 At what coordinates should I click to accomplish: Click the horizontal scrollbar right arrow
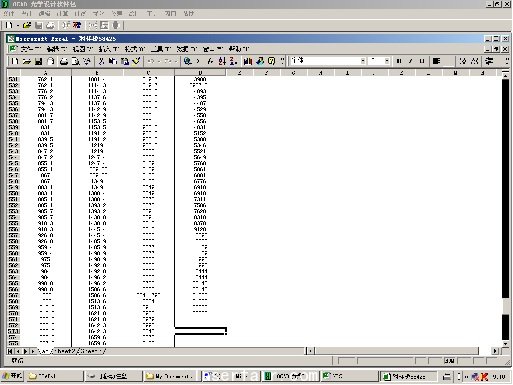pyautogui.click(x=496, y=351)
